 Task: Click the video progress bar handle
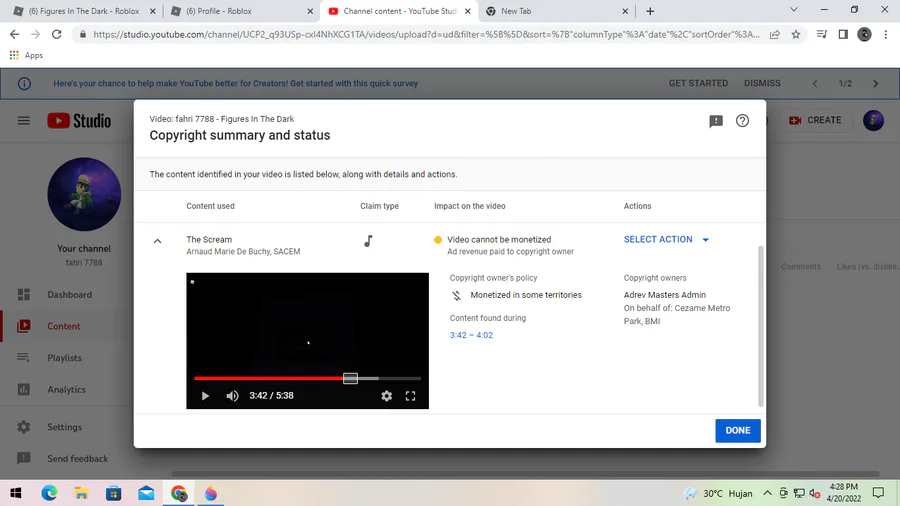click(x=350, y=378)
